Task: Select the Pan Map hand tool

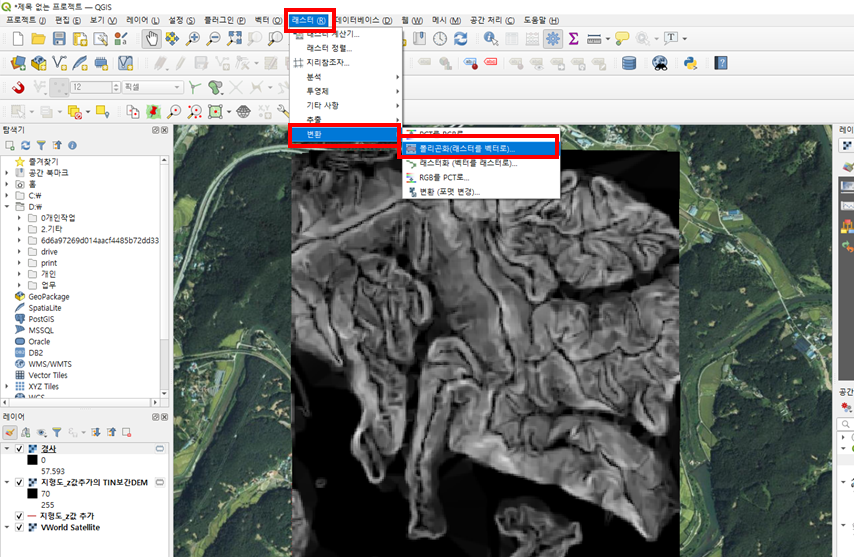Action: [151, 39]
